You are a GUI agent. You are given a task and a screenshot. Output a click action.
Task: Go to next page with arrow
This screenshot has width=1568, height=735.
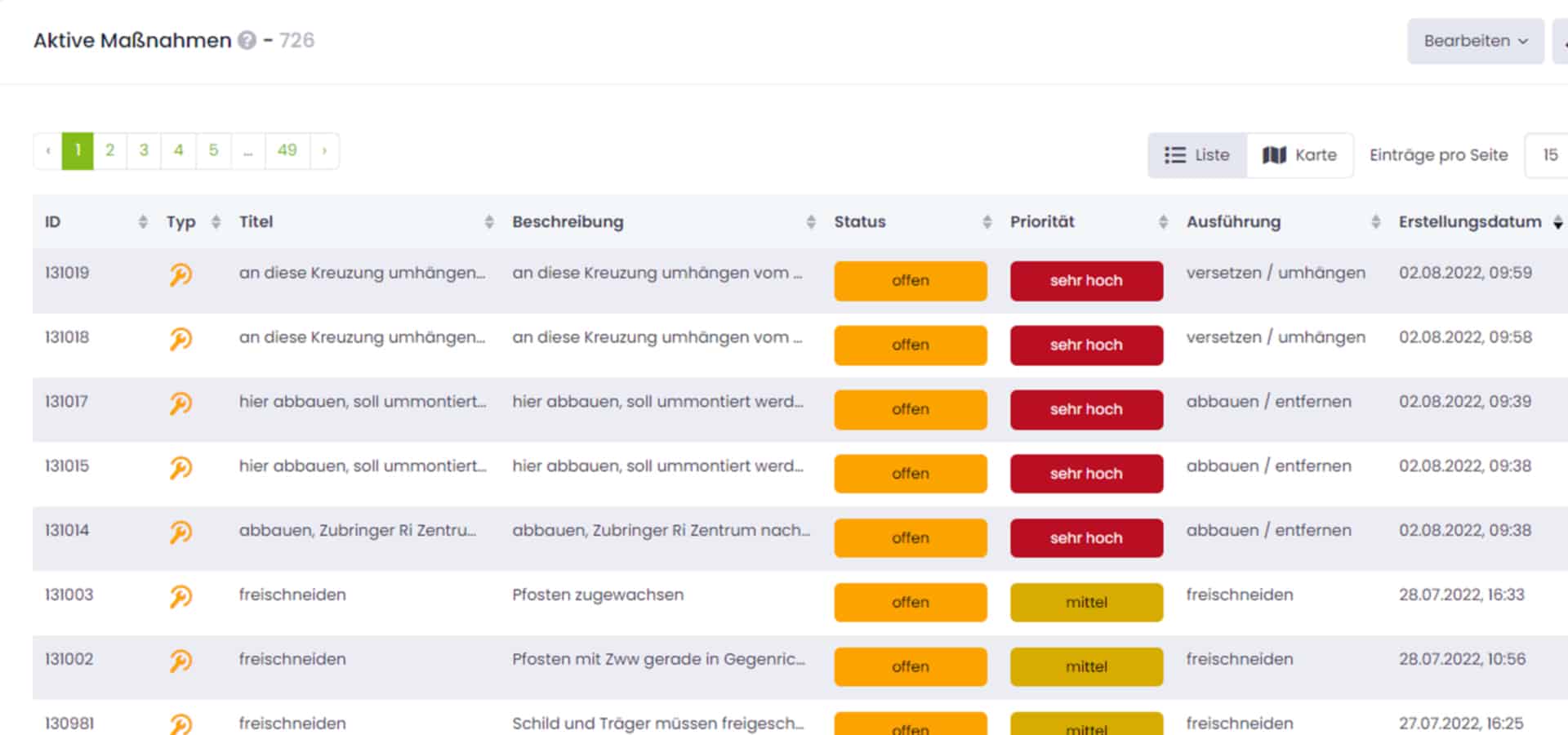pos(324,150)
